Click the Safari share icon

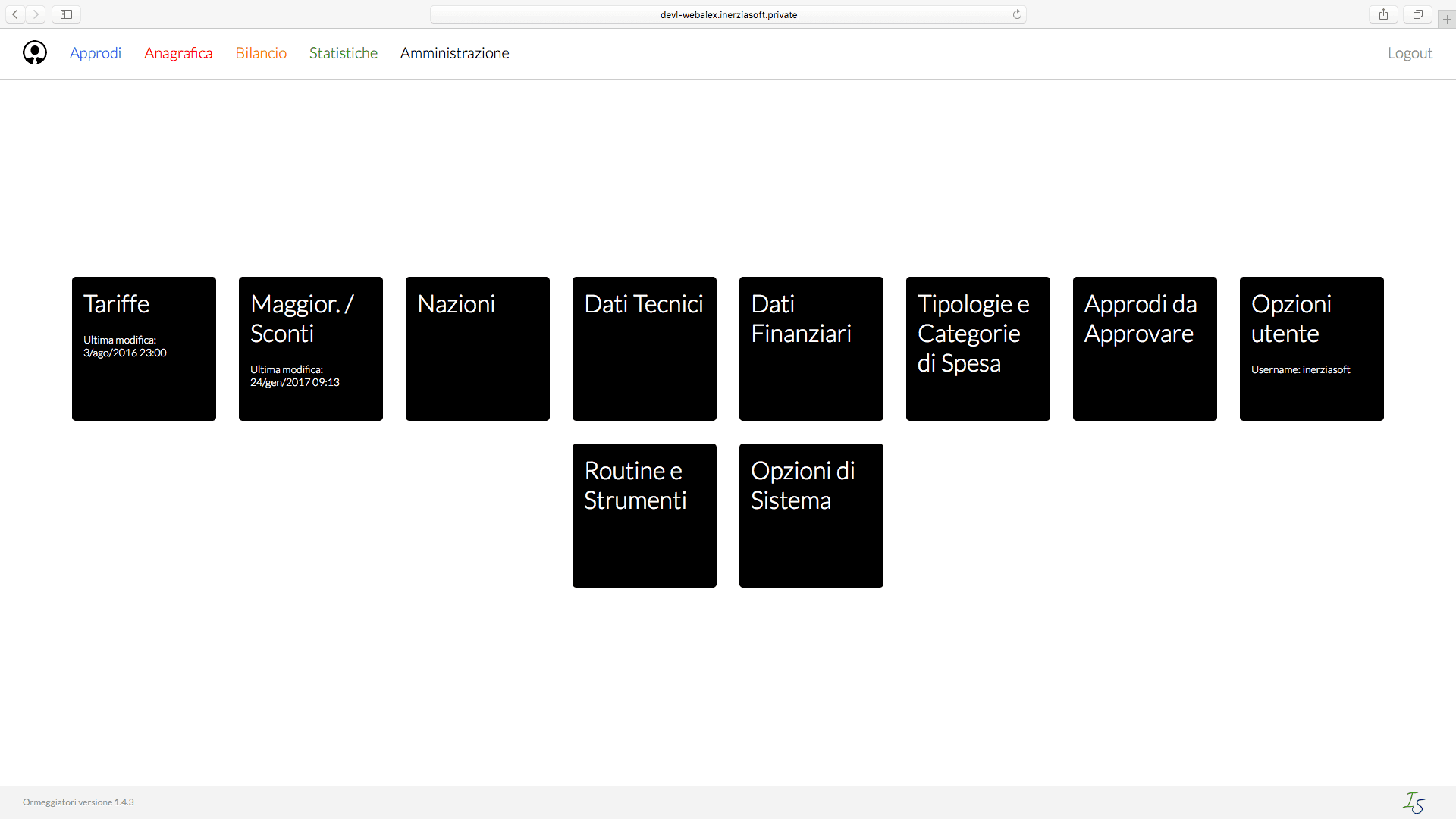1383,14
